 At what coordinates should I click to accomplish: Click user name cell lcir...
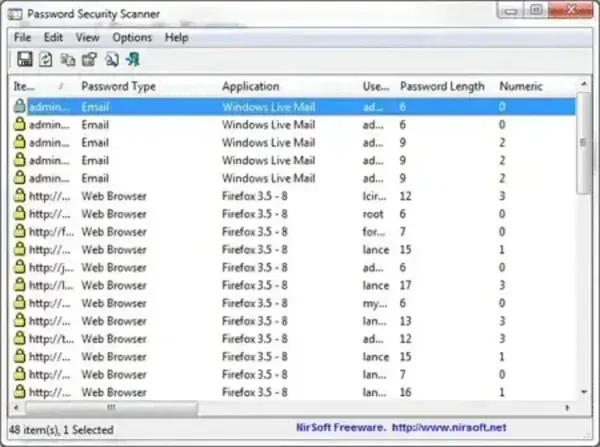374,196
